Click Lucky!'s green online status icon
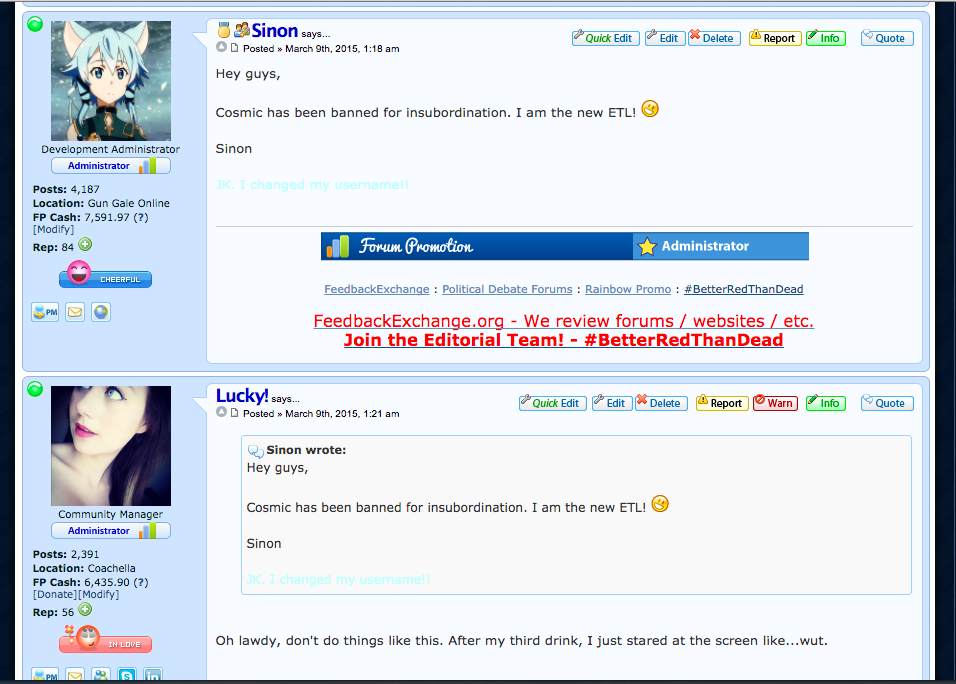 [35, 389]
